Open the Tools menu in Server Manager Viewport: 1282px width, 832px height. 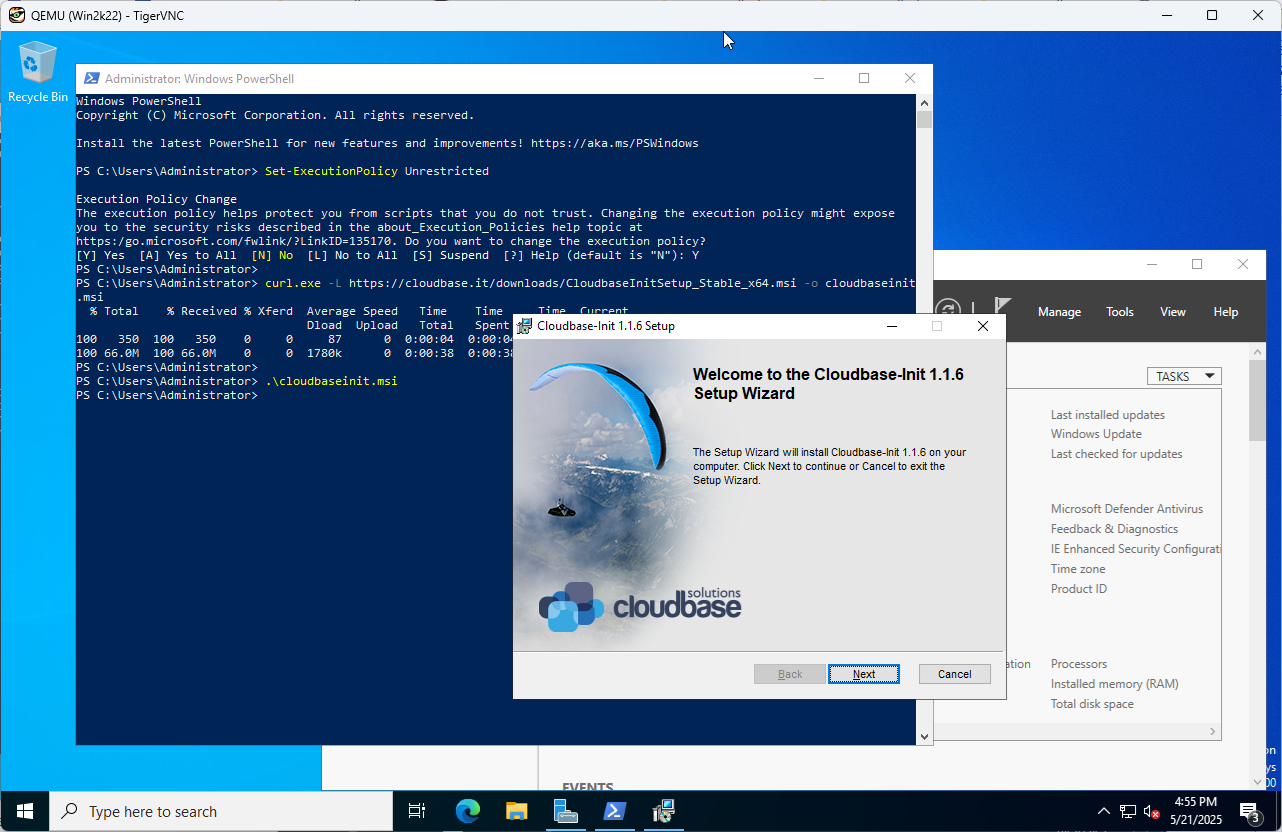(x=1120, y=312)
